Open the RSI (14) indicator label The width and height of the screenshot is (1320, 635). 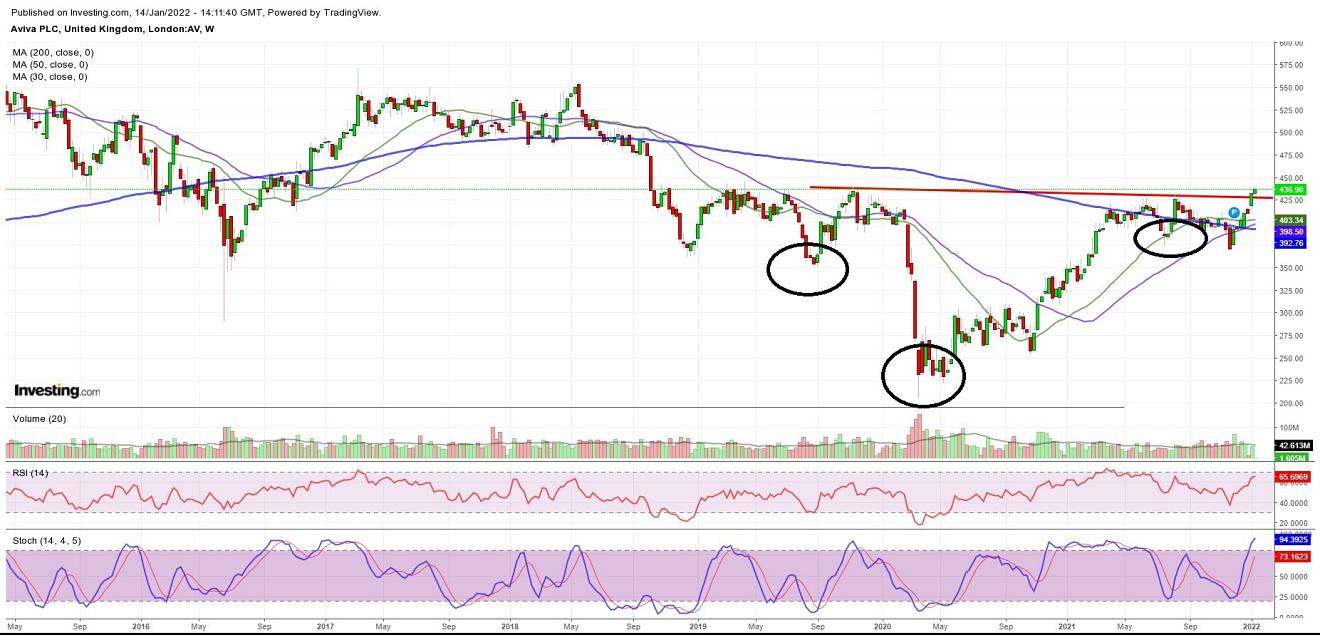pyautogui.click(x=30, y=472)
